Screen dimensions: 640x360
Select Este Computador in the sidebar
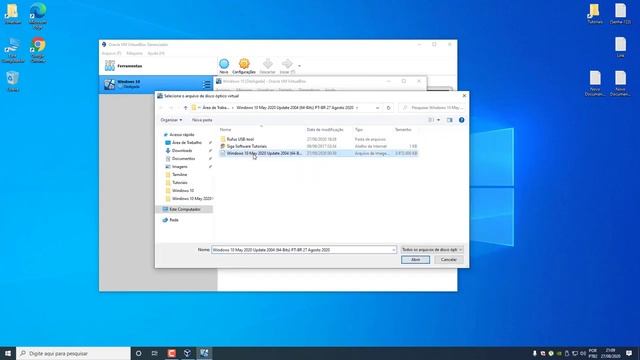pyautogui.click(x=185, y=209)
